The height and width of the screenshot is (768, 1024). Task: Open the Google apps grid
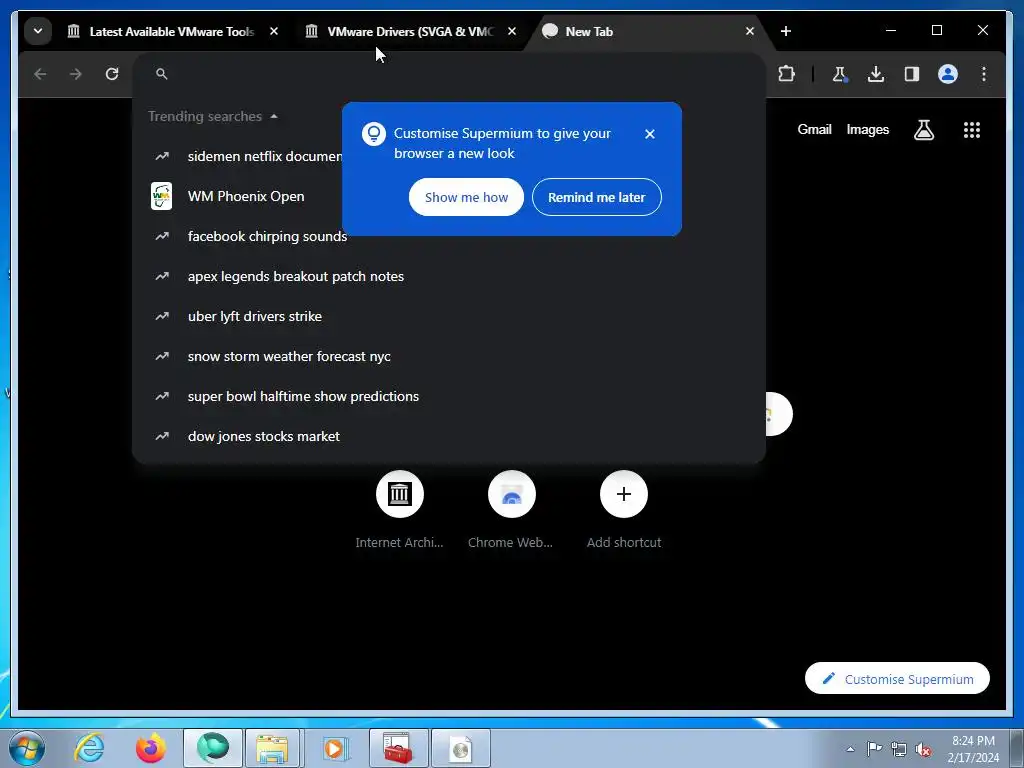972,130
